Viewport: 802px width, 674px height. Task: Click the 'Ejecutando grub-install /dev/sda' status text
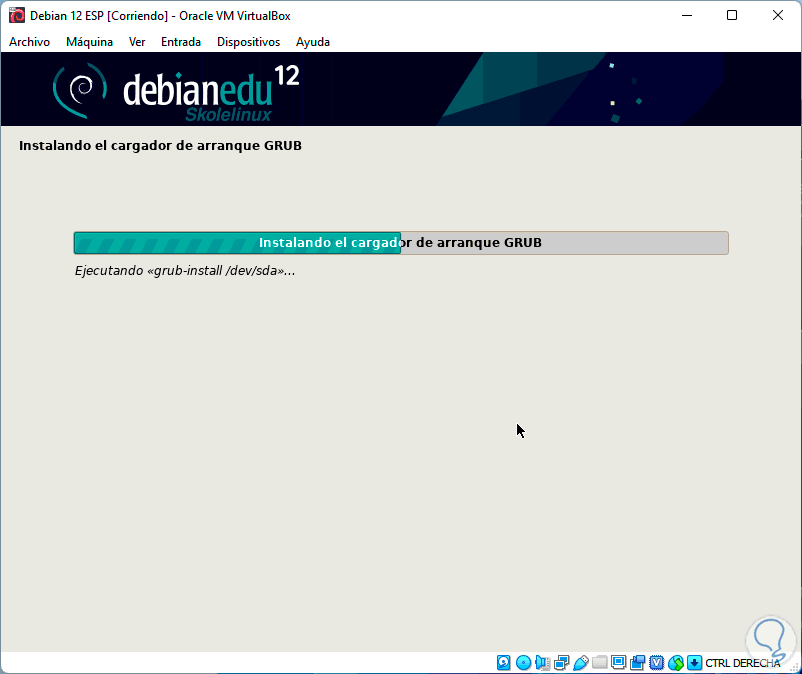pyautogui.click(x=185, y=271)
